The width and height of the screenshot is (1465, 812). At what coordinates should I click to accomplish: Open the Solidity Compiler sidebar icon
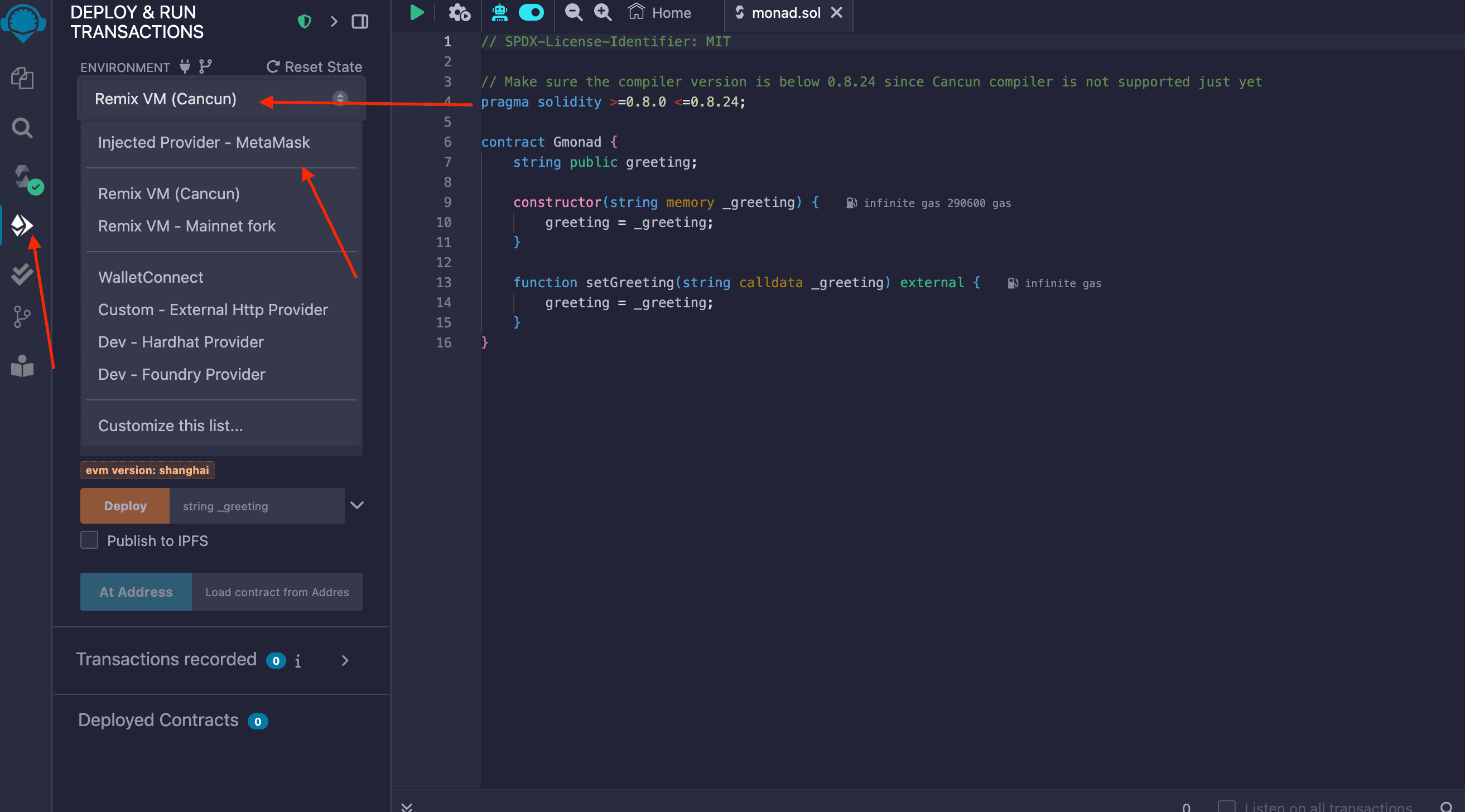click(27, 179)
